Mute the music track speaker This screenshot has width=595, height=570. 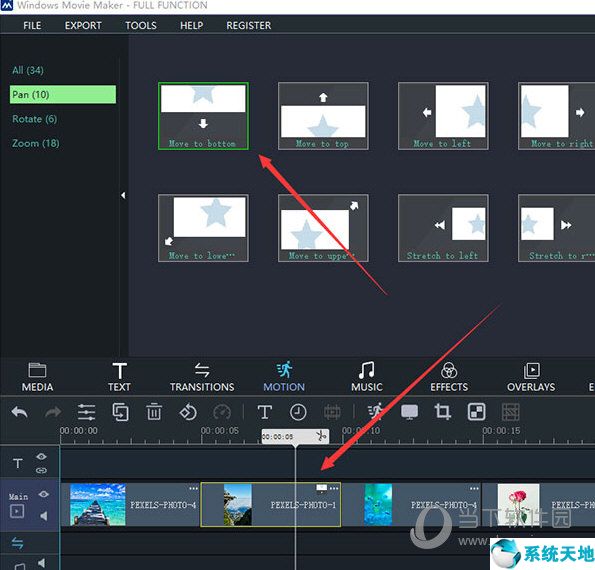click(41, 564)
